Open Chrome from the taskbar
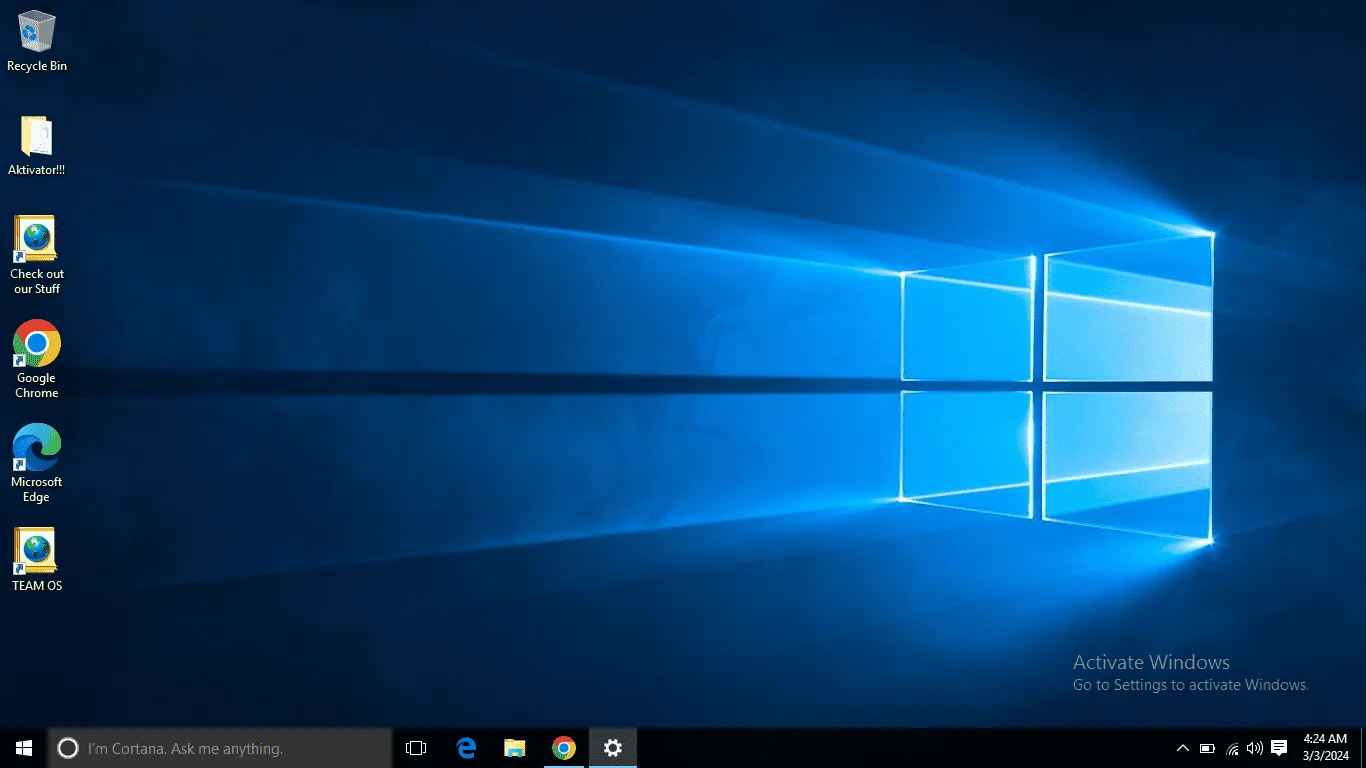Image resolution: width=1366 pixels, height=768 pixels. tap(564, 748)
